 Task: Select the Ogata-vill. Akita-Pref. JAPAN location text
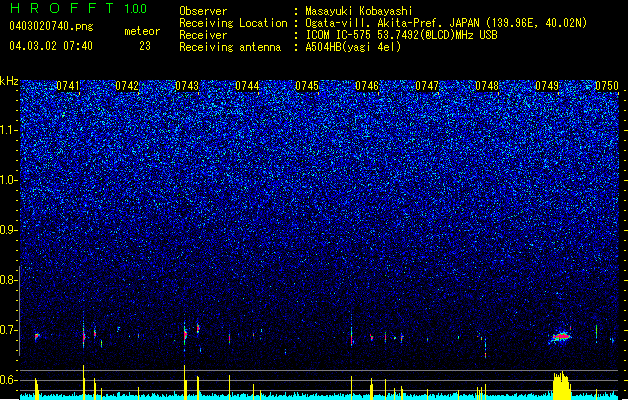click(x=446, y=23)
